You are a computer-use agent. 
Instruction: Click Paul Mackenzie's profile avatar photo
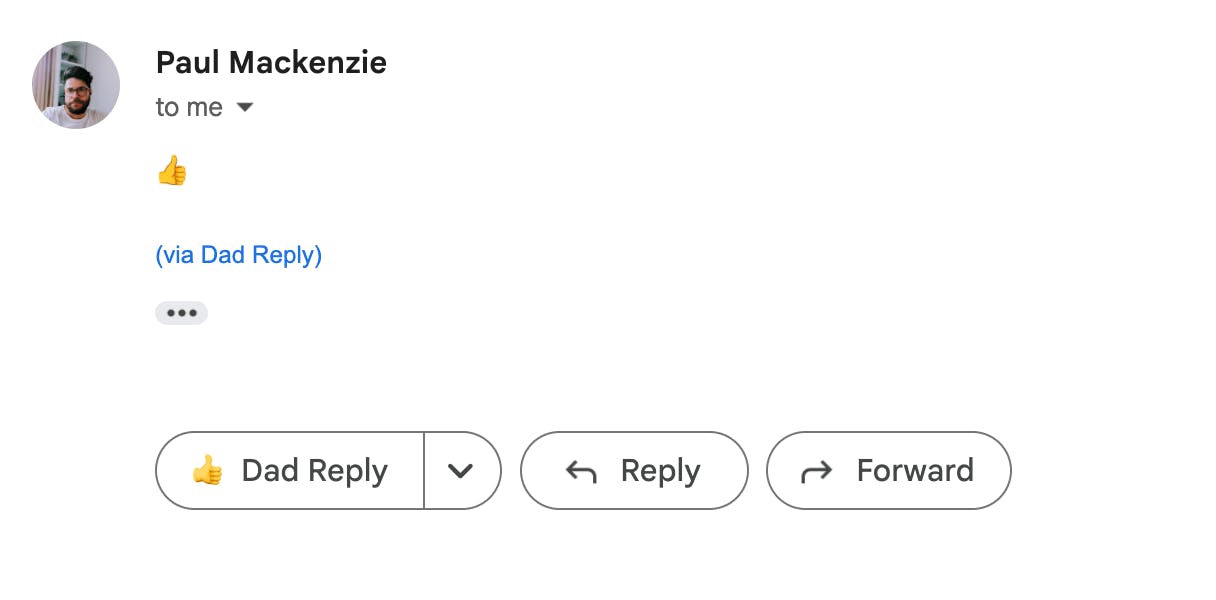pos(76,85)
